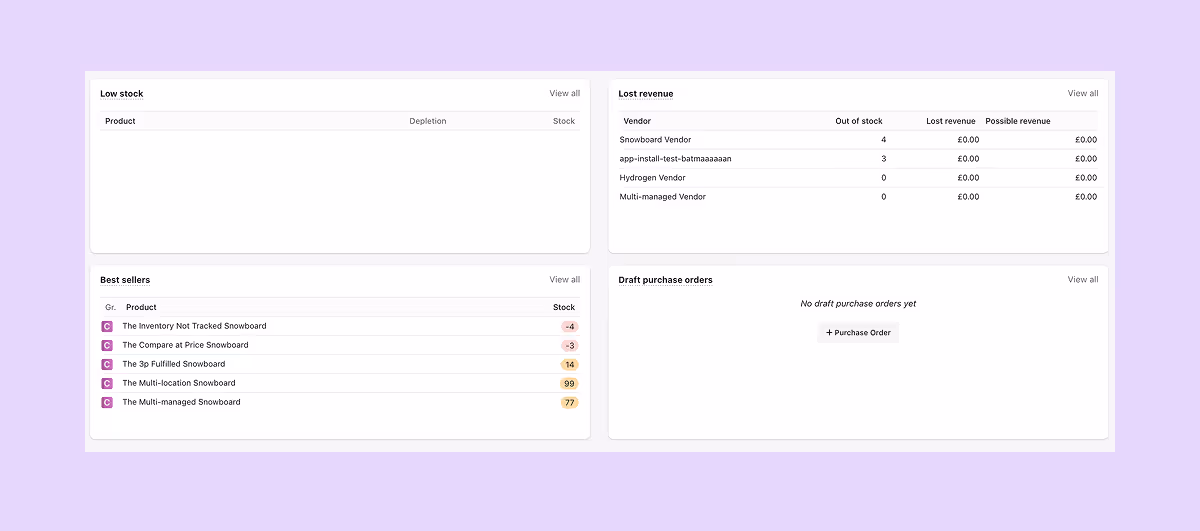Viewport: 1200px width, 531px height.
Task: Click the -4 stock badge
Action: point(569,326)
